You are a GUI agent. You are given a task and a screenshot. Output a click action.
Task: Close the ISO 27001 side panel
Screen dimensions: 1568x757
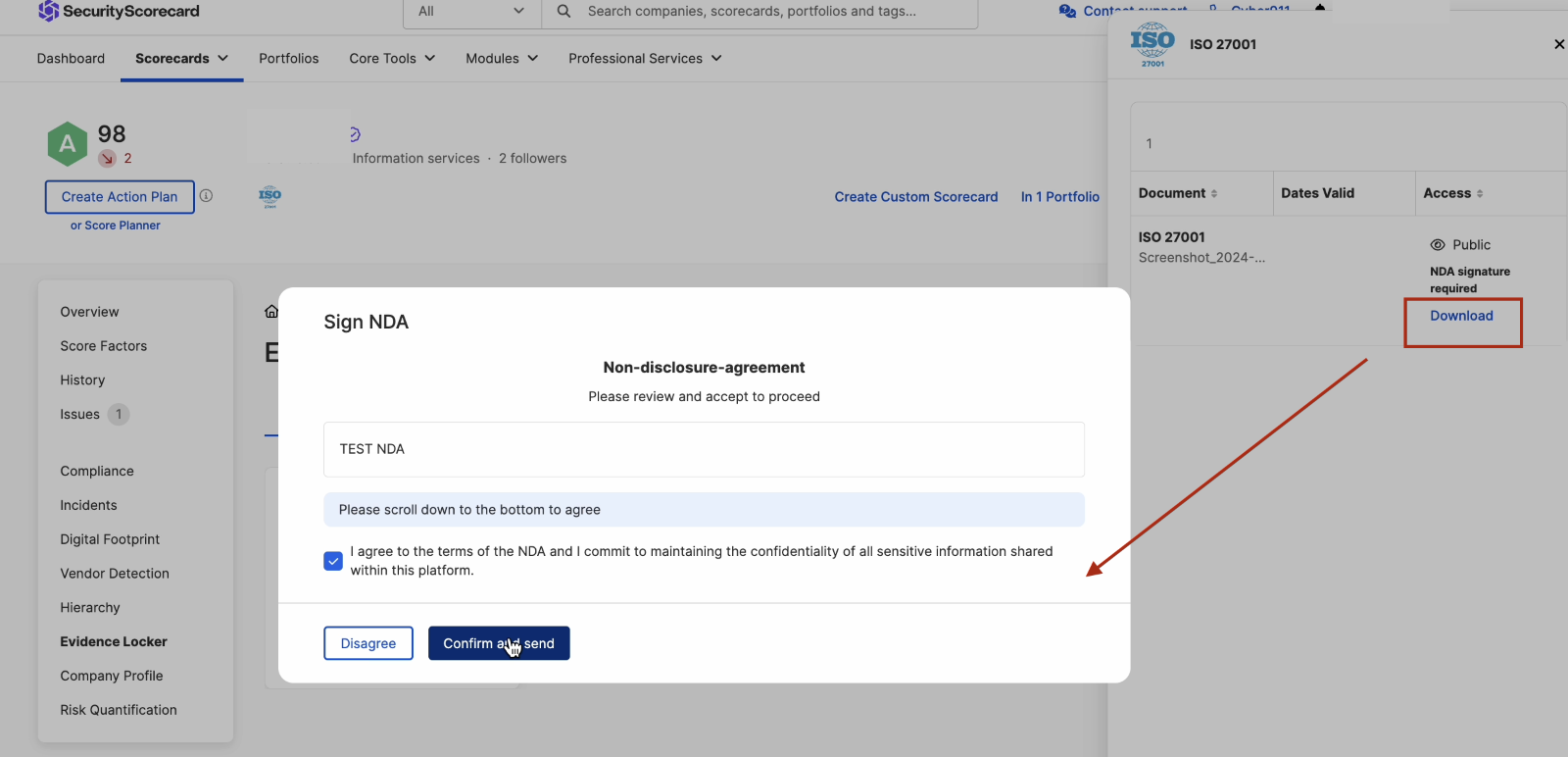pos(1559,44)
